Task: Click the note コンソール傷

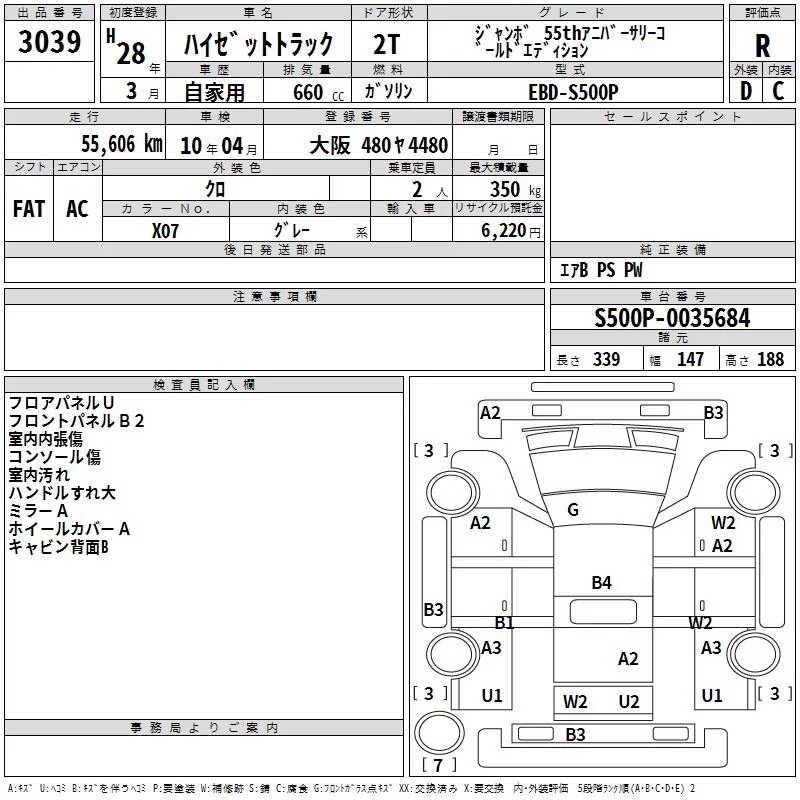Action: pos(55,457)
